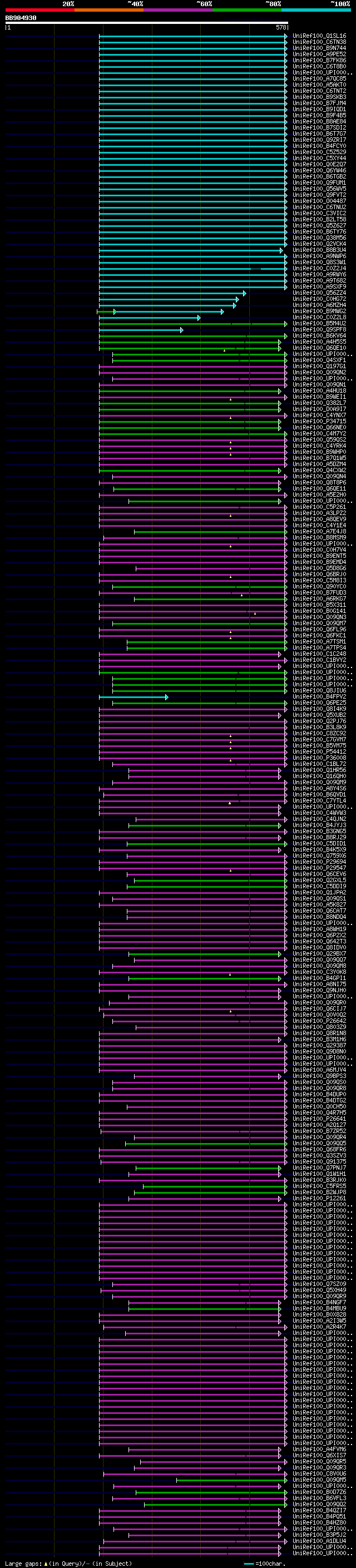356x1568 pixels.
Task: Click the UniRef100_P54412 label
Action: point(319,752)
